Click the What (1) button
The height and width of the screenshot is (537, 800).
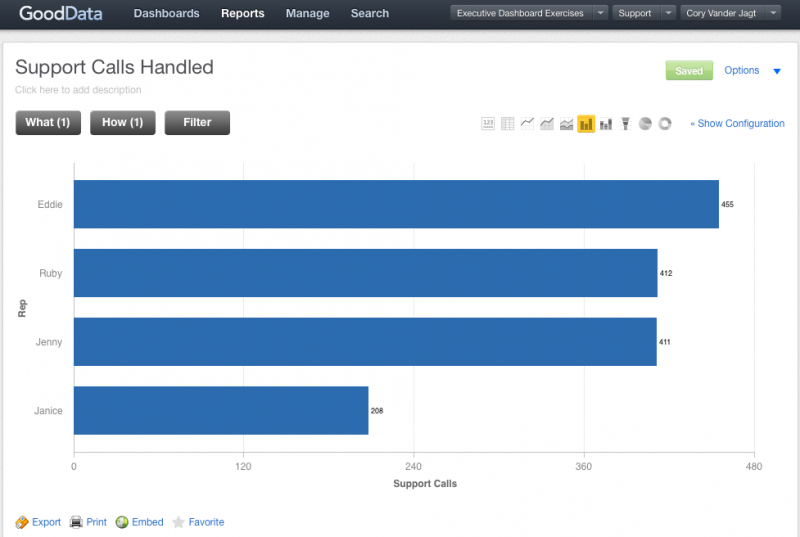pyautogui.click(x=48, y=122)
